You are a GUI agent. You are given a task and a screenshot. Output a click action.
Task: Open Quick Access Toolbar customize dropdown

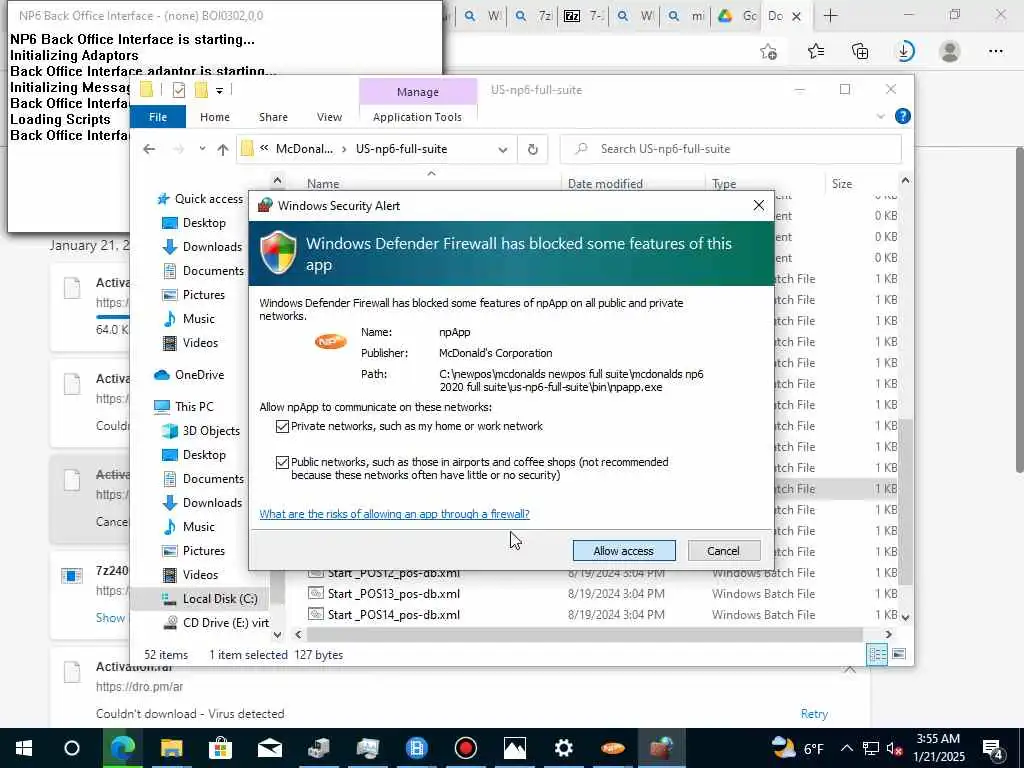pos(219,90)
